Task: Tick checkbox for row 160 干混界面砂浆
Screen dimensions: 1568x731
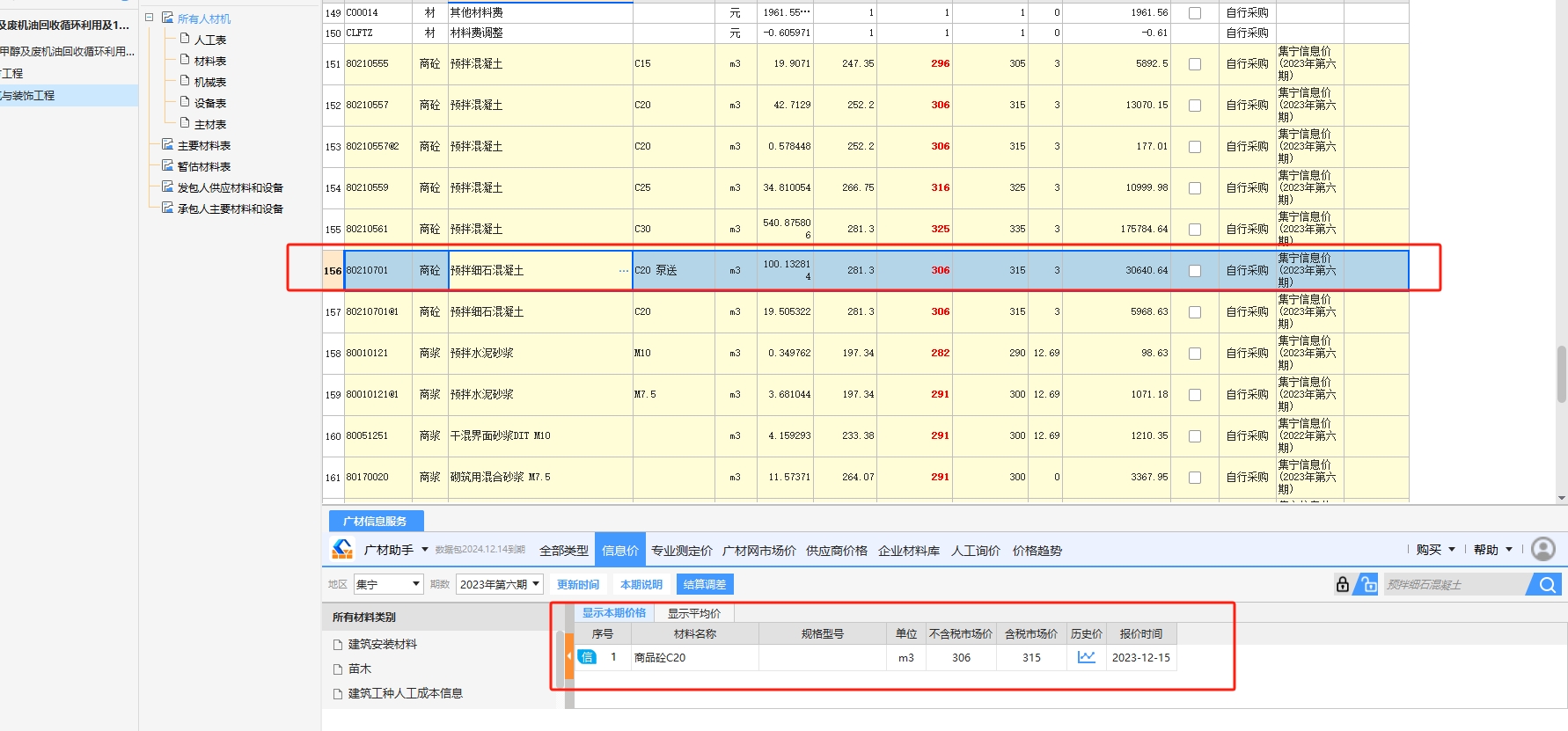Action: (1195, 436)
